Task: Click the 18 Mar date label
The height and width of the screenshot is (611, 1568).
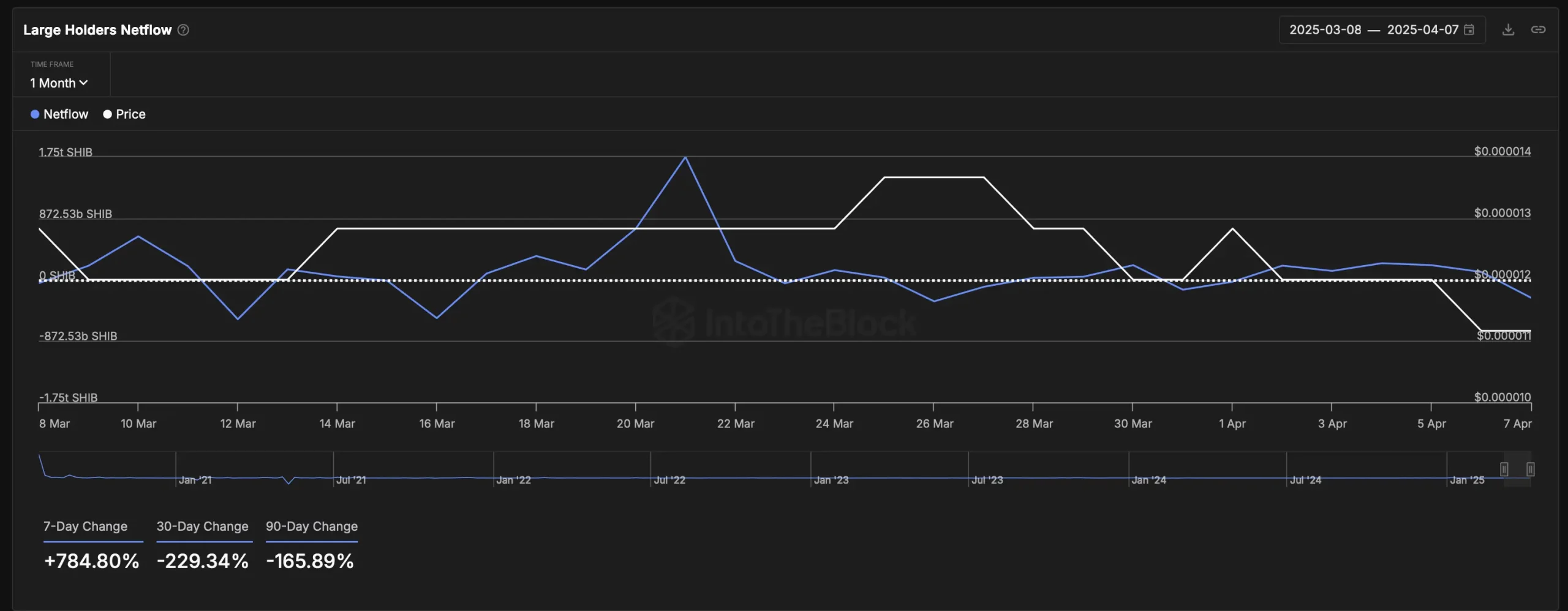Action: pos(536,424)
